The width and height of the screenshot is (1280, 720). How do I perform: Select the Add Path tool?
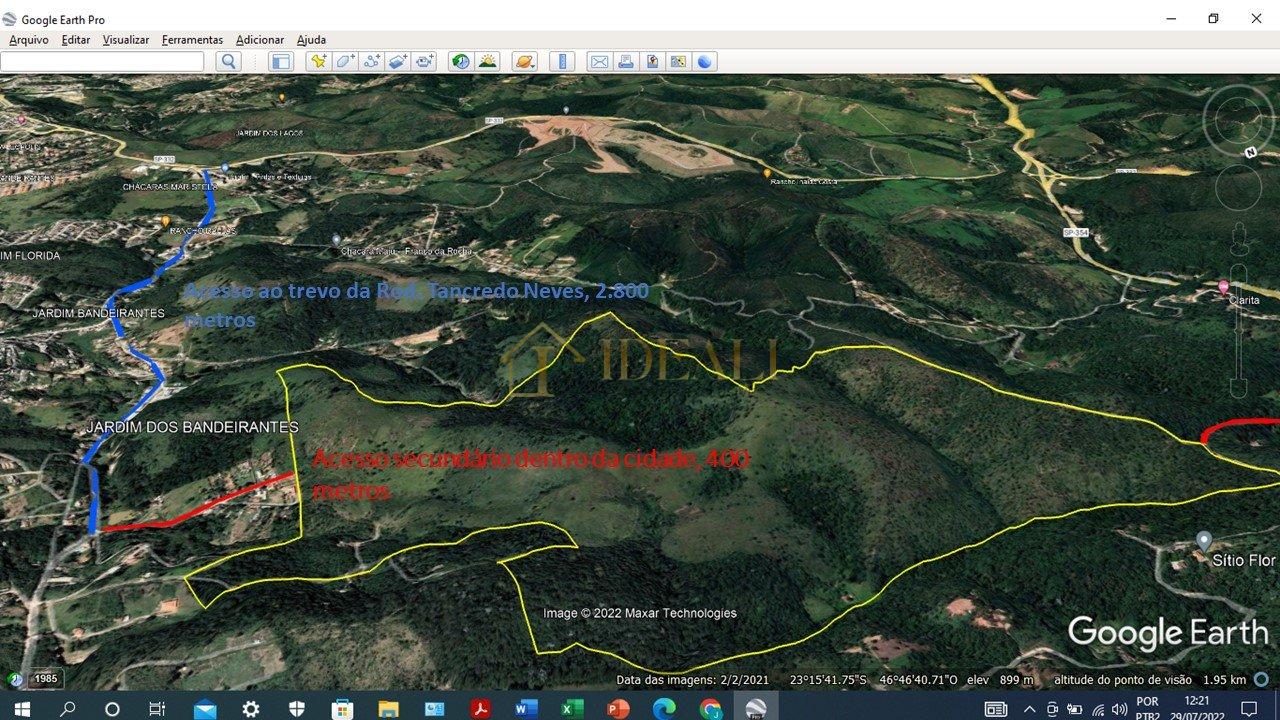pos(372,61)
